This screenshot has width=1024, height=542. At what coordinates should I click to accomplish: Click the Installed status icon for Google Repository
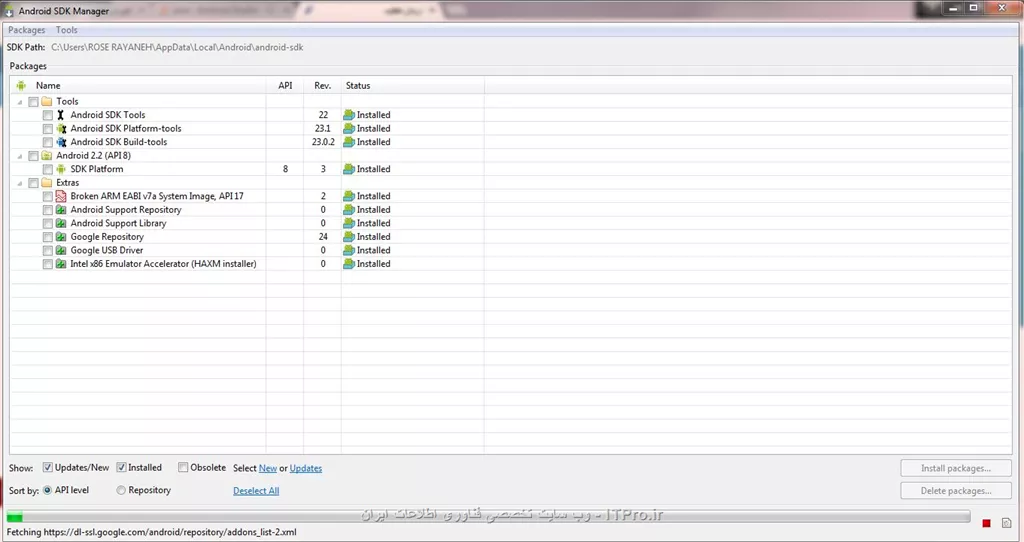(349, 237)
